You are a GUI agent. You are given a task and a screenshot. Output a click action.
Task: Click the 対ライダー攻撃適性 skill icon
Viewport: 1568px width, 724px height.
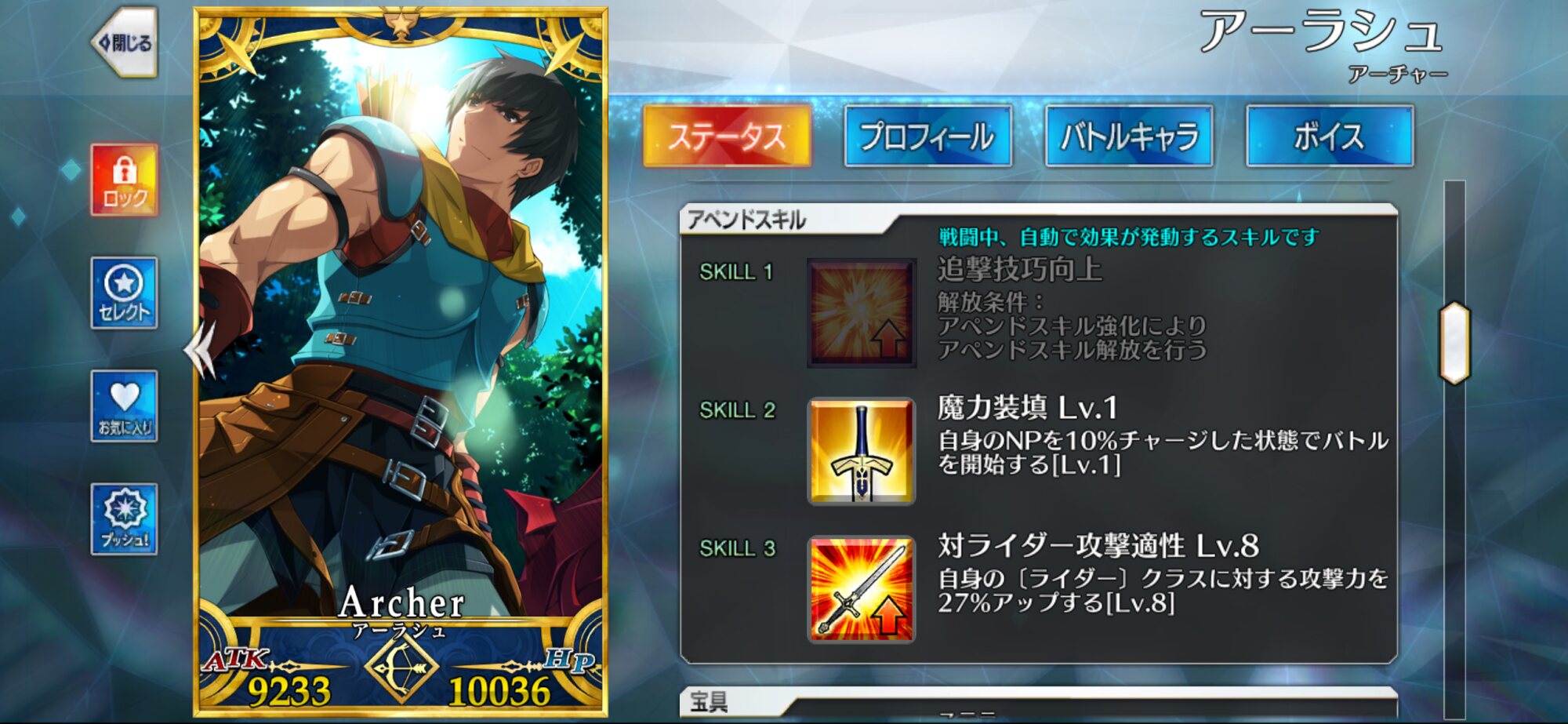(x=862, y=589)
